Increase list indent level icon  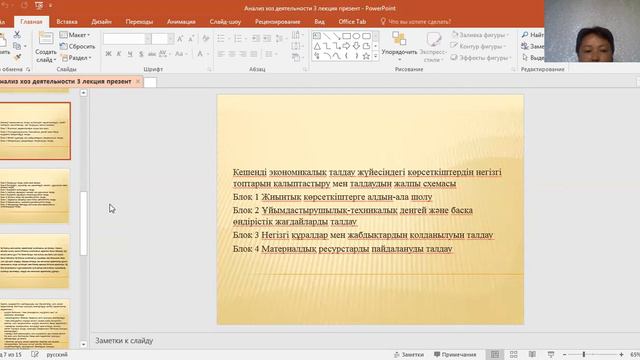[x=267, y=39]
